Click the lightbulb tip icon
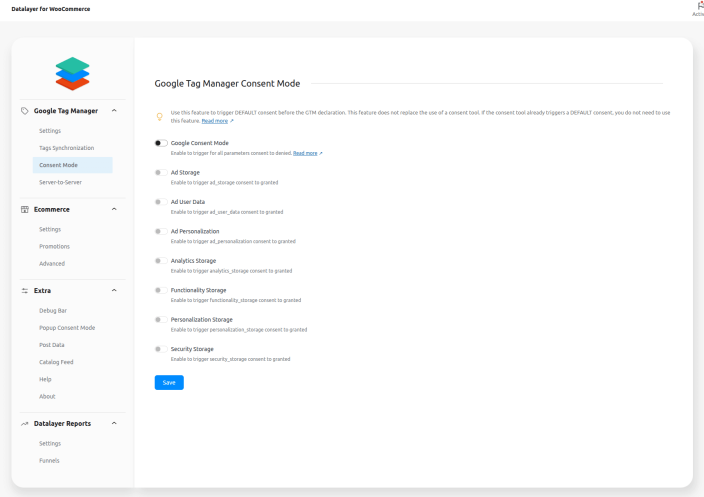Image resolution: width=704 pixels, height=497 pixels. pos(160,116)
